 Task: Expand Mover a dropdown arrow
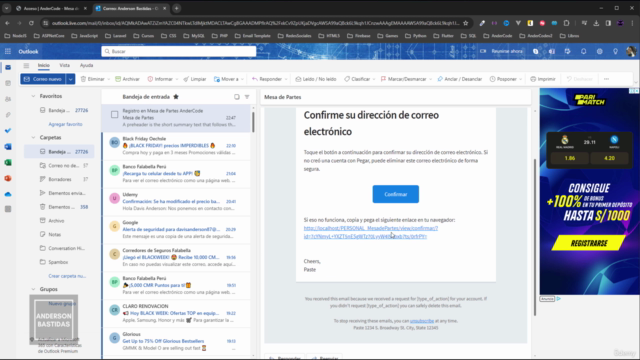(242, 79)
